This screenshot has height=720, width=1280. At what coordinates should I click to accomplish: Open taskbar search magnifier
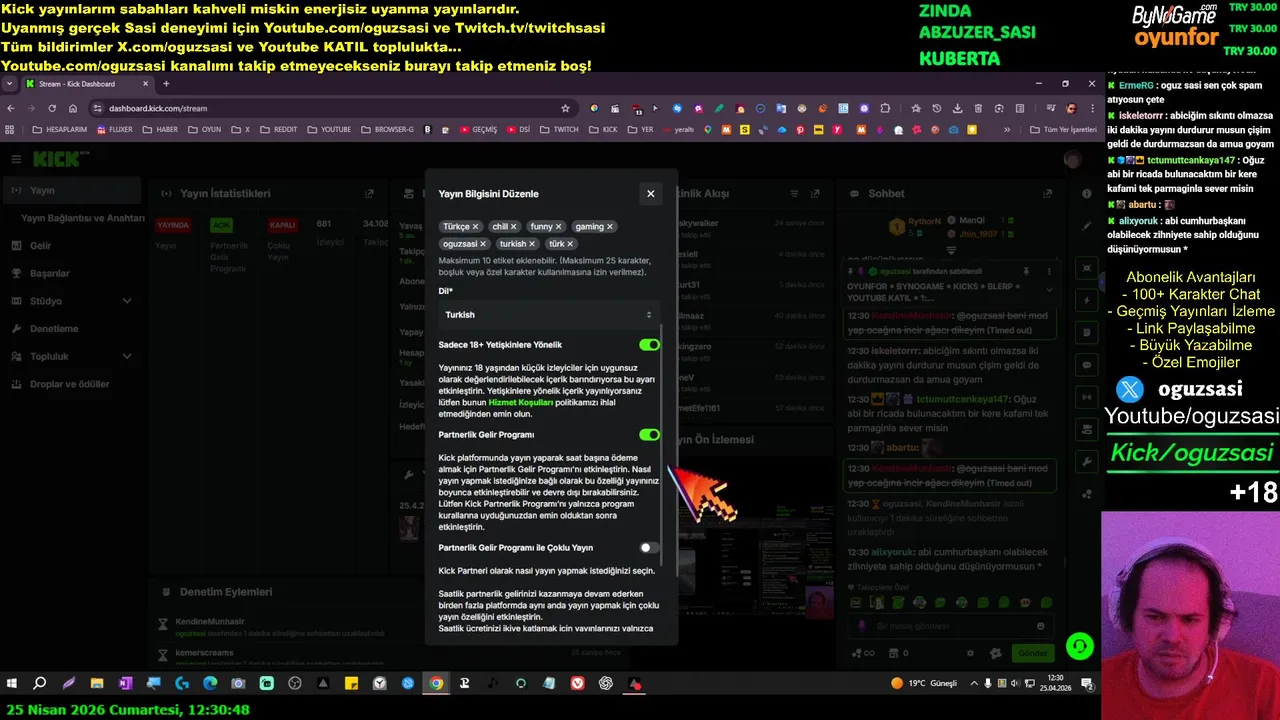(x=40, y=684)
